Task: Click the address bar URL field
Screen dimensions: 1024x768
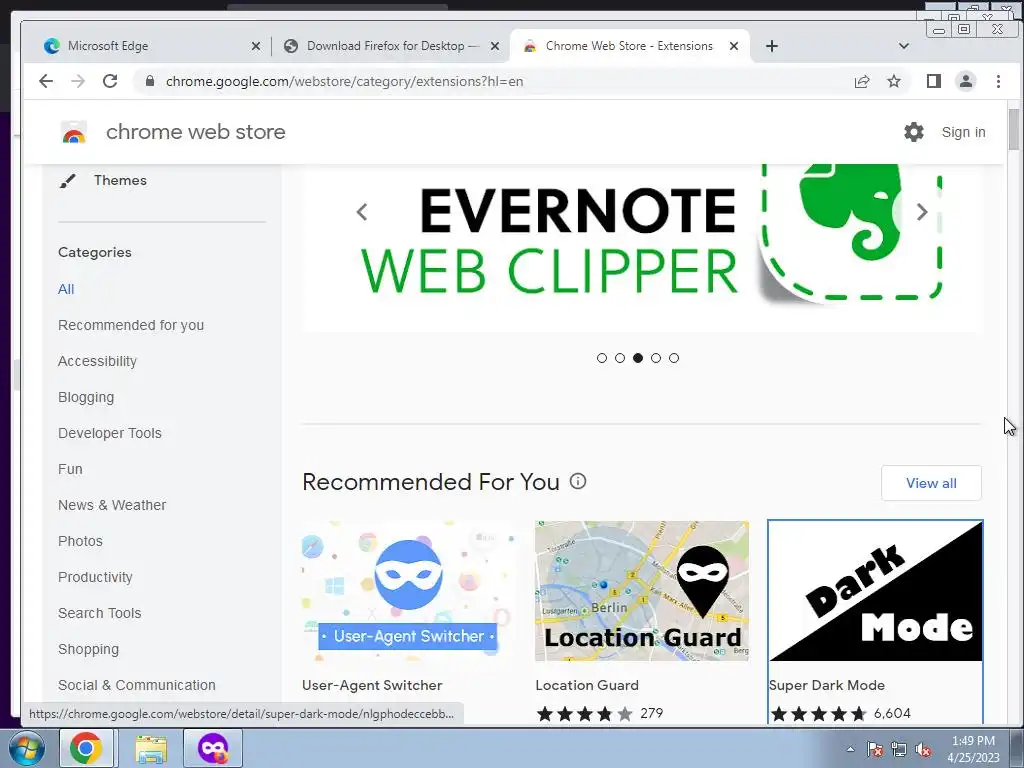Action: coord(496,81)
